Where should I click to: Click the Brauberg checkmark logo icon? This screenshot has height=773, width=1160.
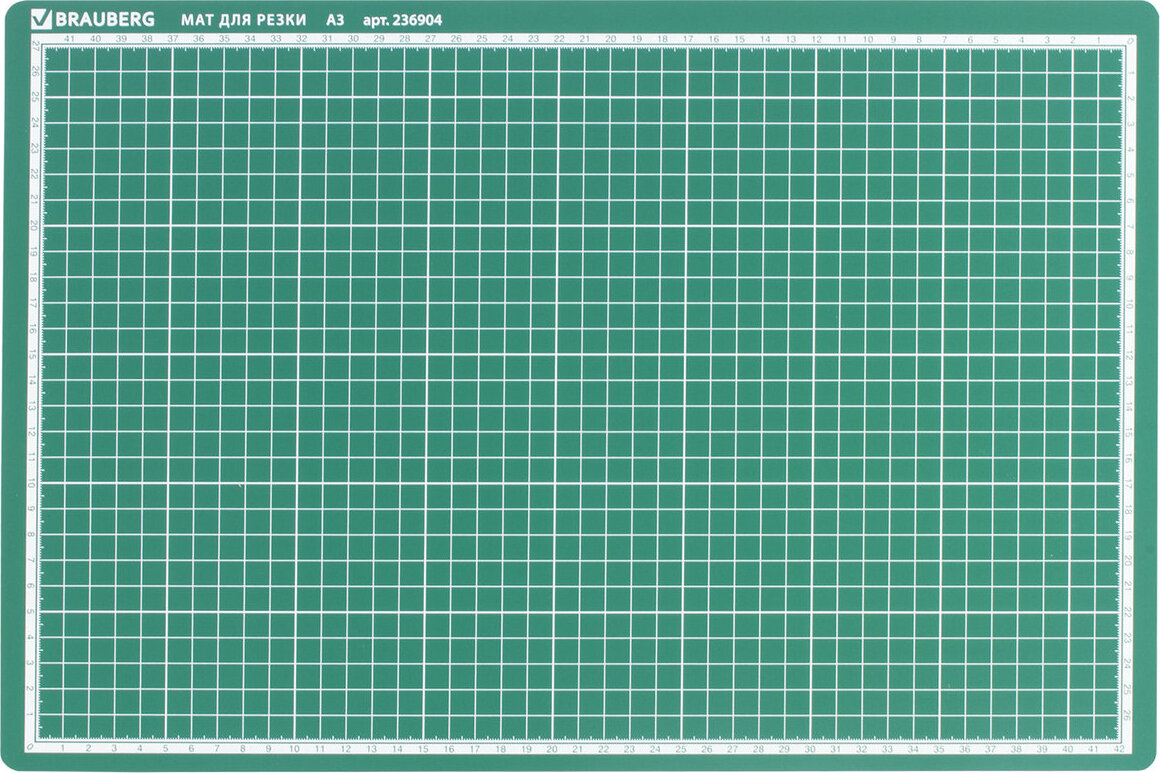pyautogui.click(x=40, y=19)
